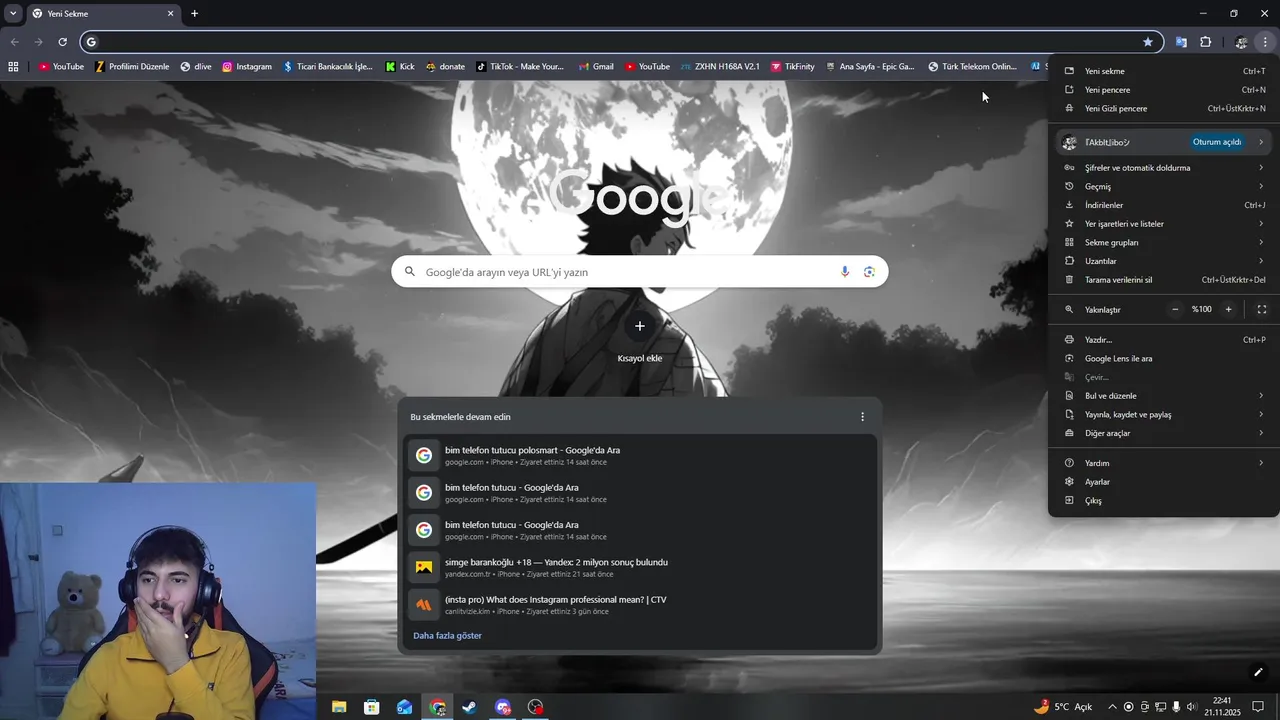This screenshot has width=1280, height=720.
Task: Select the Yeni Sekme tab
Action: pos(103,14)
